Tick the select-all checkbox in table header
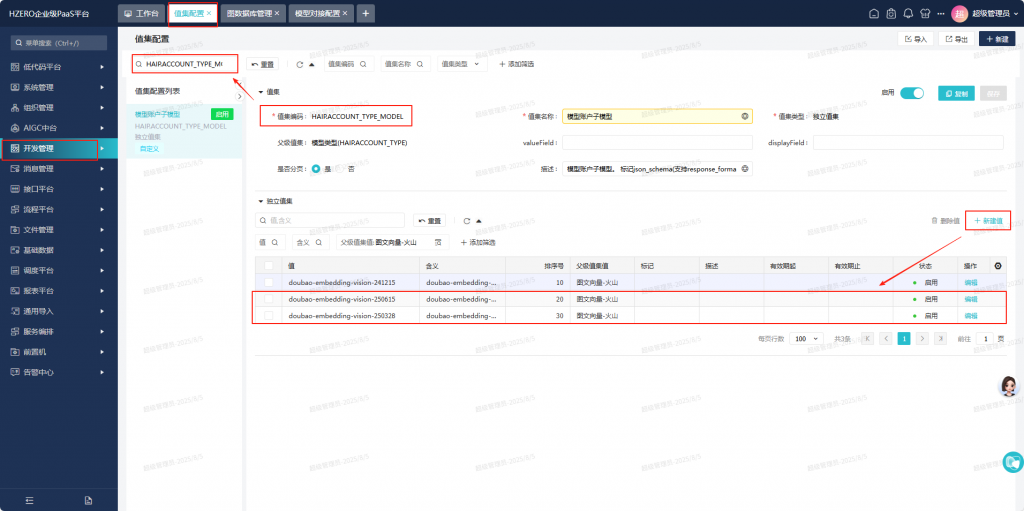The image size is (1024, 511). click(x=268, y=265)
